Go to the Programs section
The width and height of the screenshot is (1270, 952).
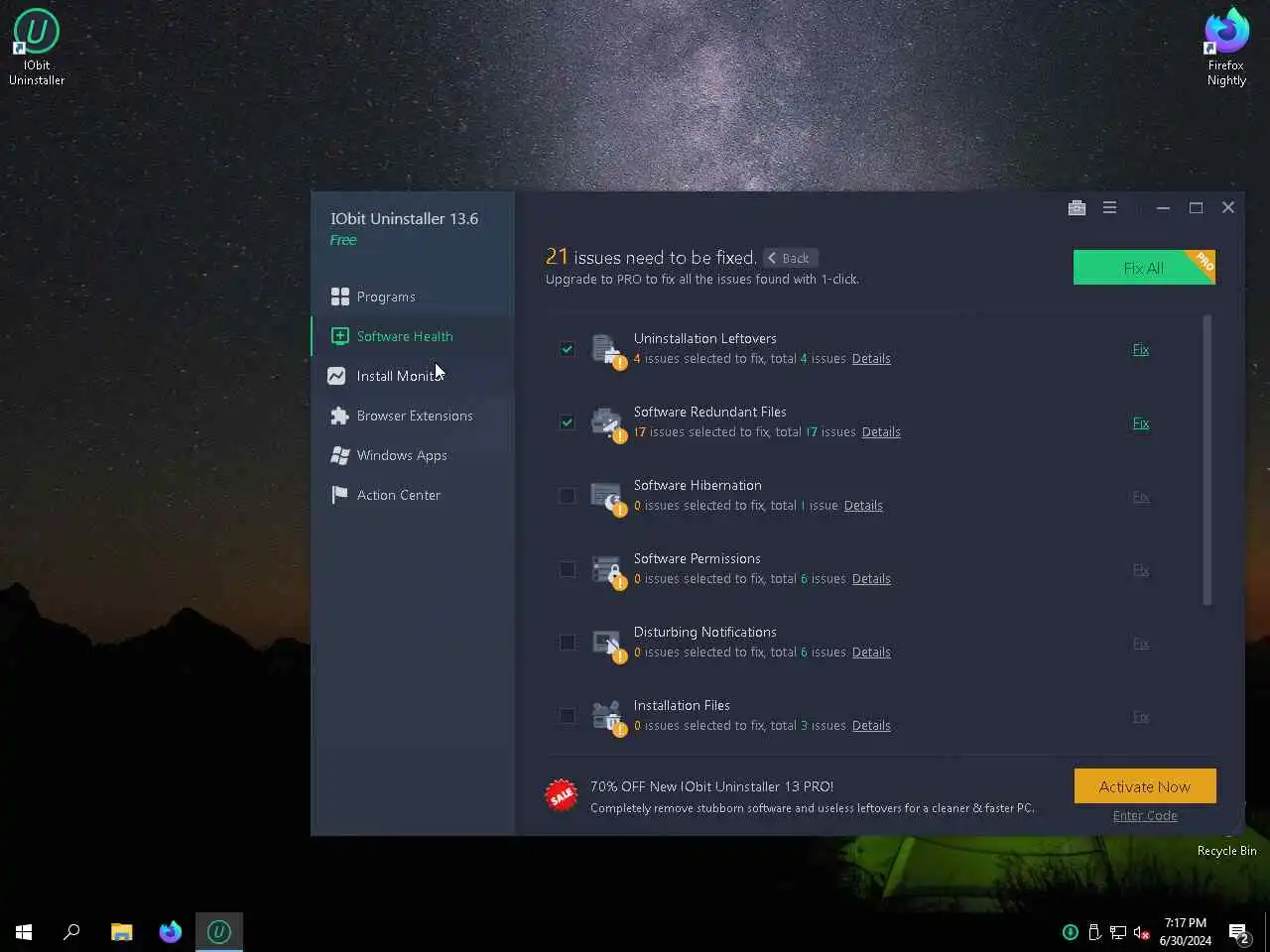[x=413, y=297]
